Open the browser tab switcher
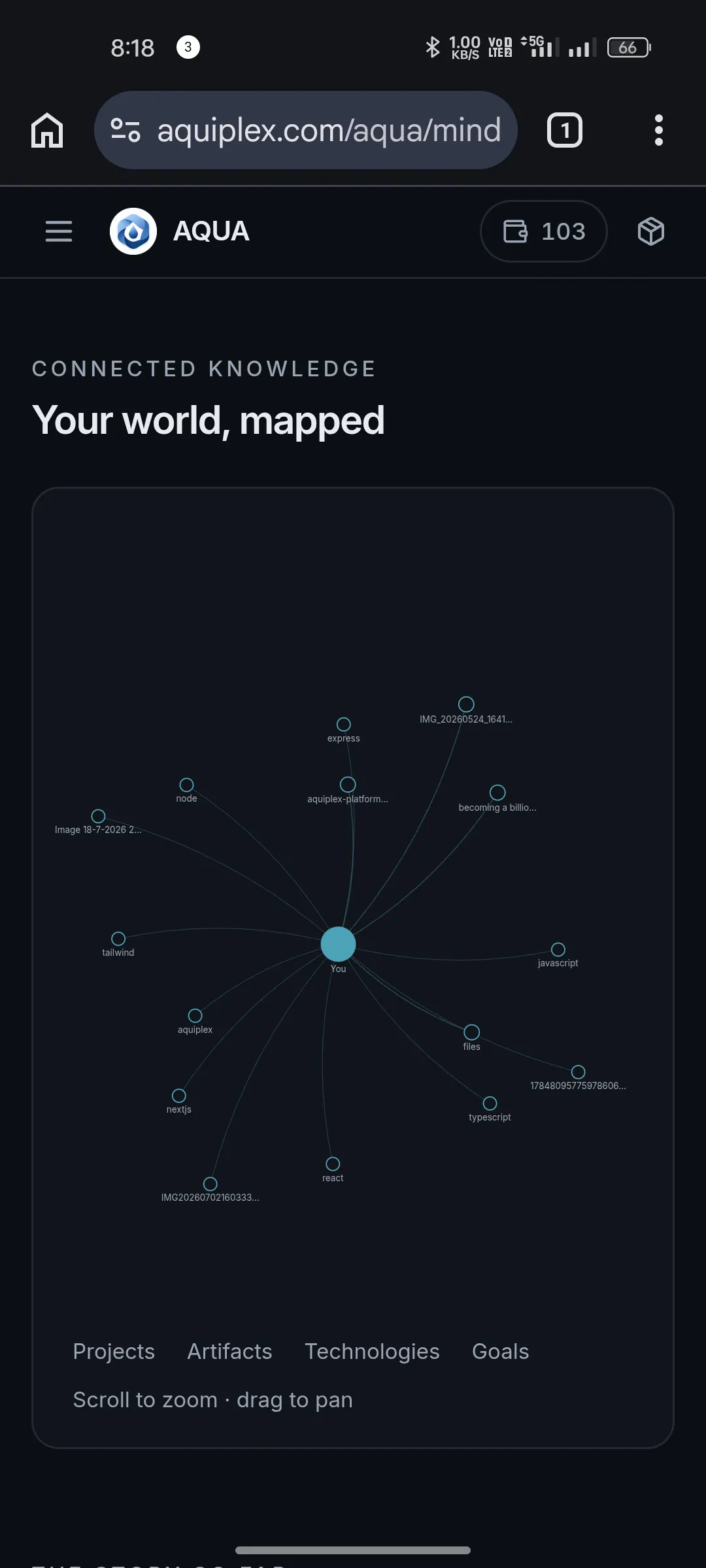706x1568 pixels. 565,130
